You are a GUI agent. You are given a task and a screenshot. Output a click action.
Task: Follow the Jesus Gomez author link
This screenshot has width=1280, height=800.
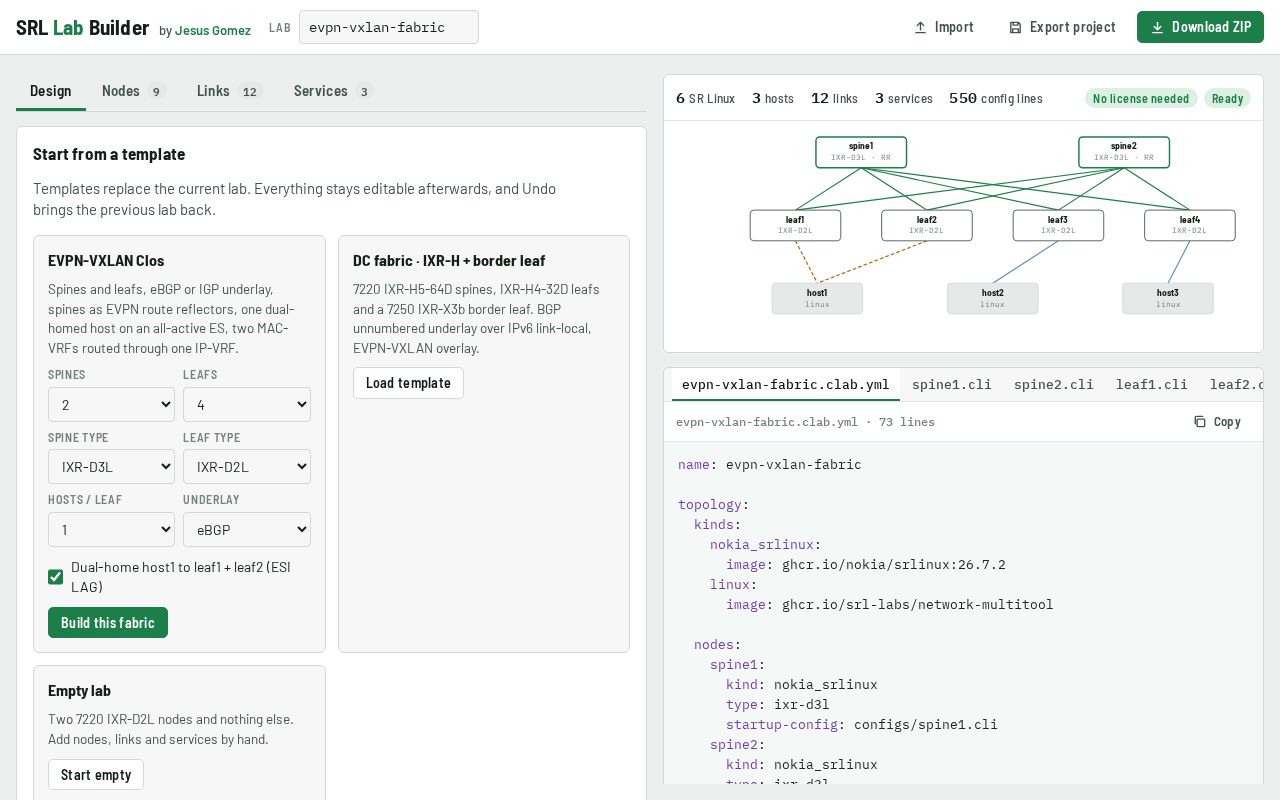click(x=213, y=31)
